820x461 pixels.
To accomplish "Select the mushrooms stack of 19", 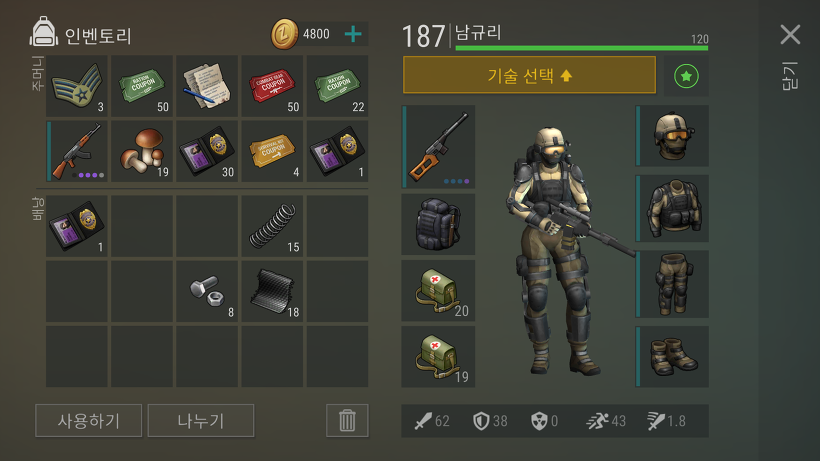I will (142, 151).
